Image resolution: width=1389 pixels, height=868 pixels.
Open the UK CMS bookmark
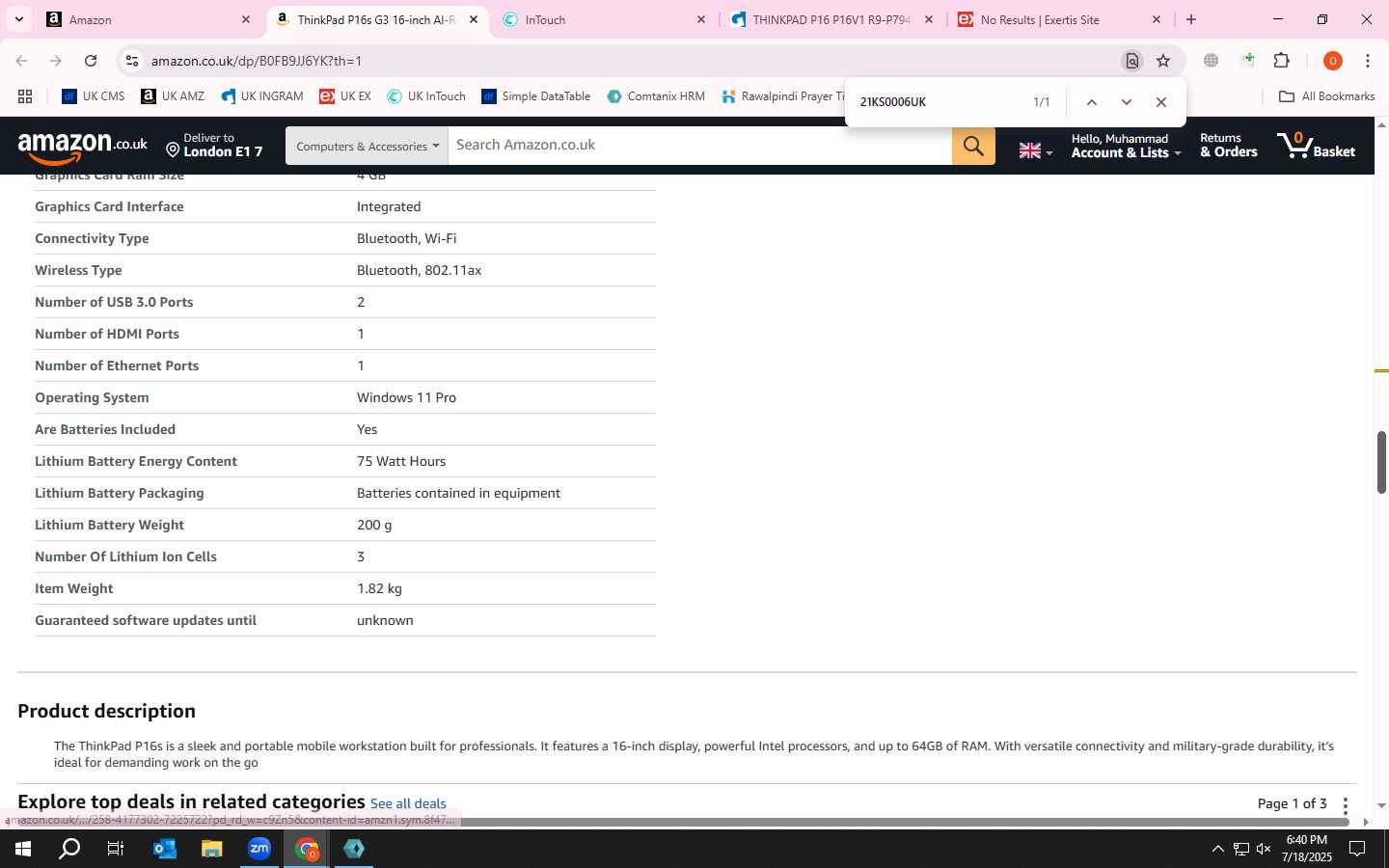coord(94,96)
